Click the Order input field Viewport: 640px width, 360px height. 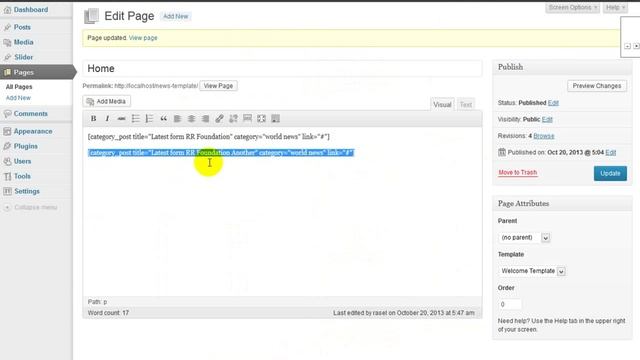tap(509, 304)
